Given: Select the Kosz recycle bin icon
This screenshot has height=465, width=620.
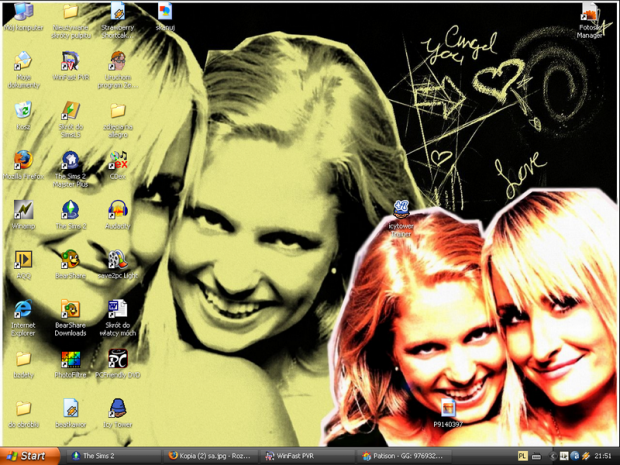Looking at the screenshot, I should 23,111.
